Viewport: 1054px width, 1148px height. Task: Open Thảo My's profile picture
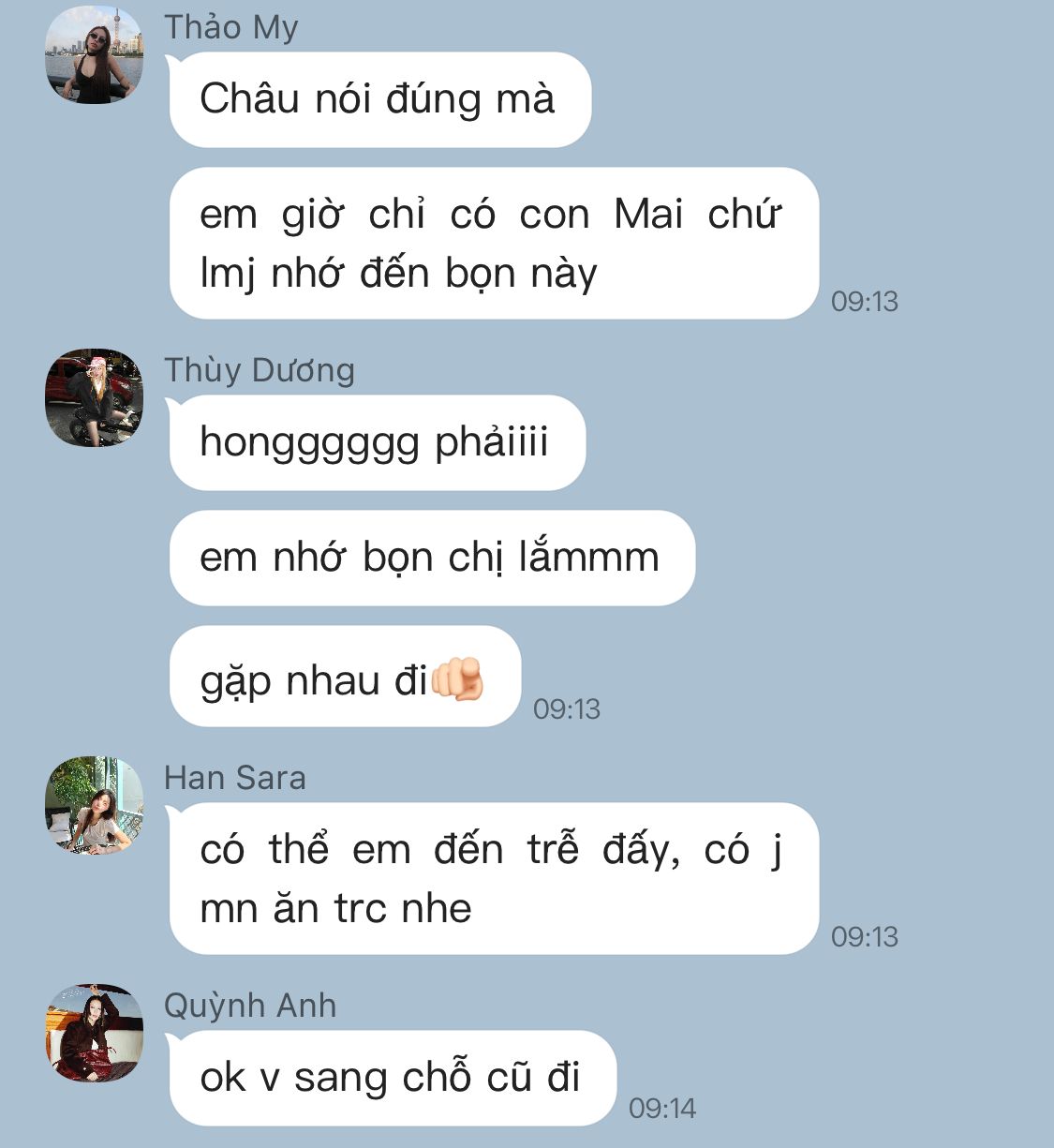click(94, 54)
